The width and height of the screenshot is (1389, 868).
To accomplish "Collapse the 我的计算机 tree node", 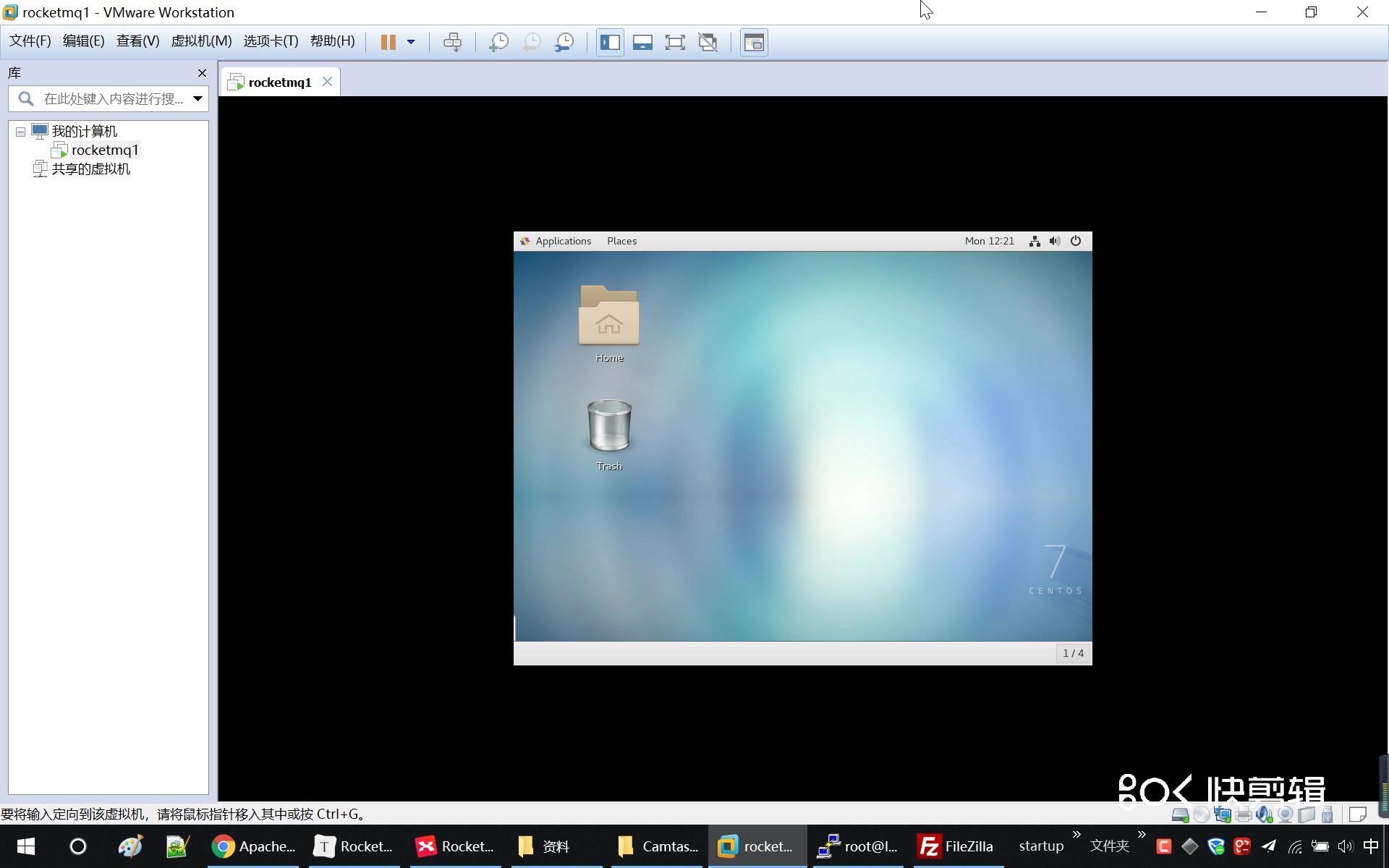I will 20,132.
